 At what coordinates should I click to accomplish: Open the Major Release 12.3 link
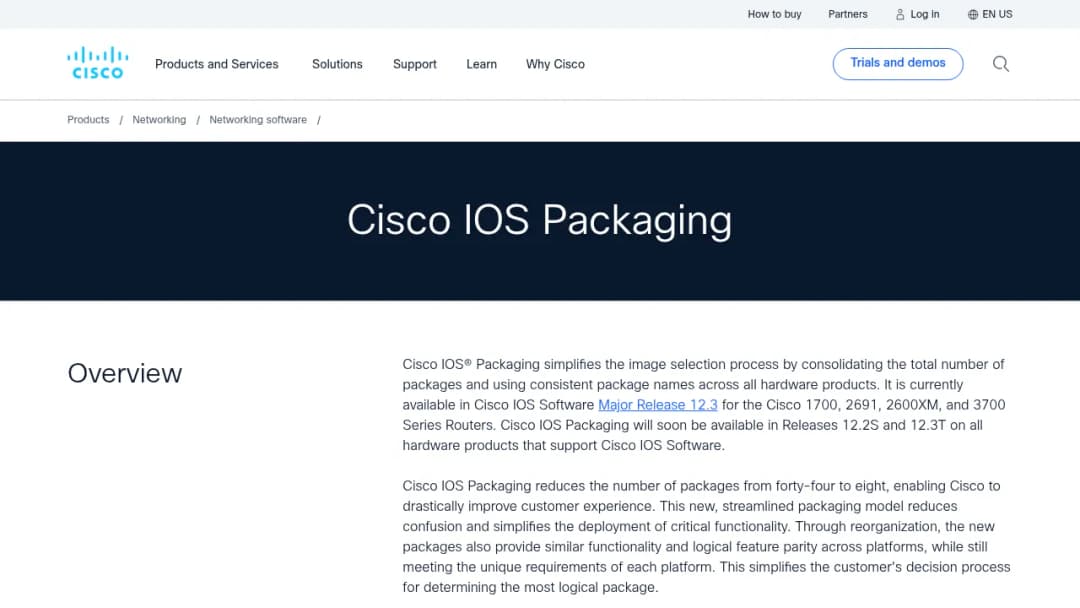coord(658,405)
